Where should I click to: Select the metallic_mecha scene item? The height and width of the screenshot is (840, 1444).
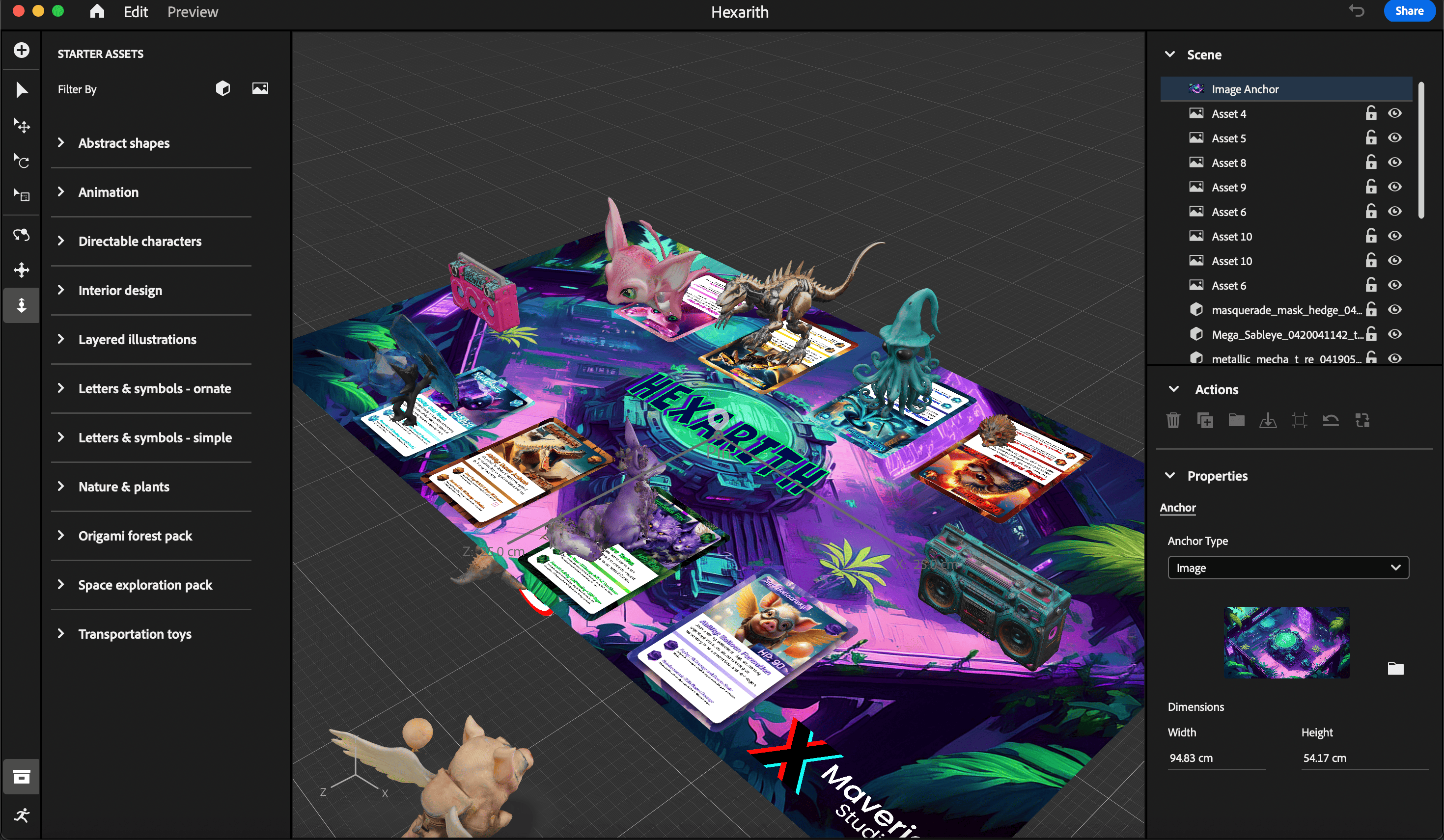click(1286, 358)
